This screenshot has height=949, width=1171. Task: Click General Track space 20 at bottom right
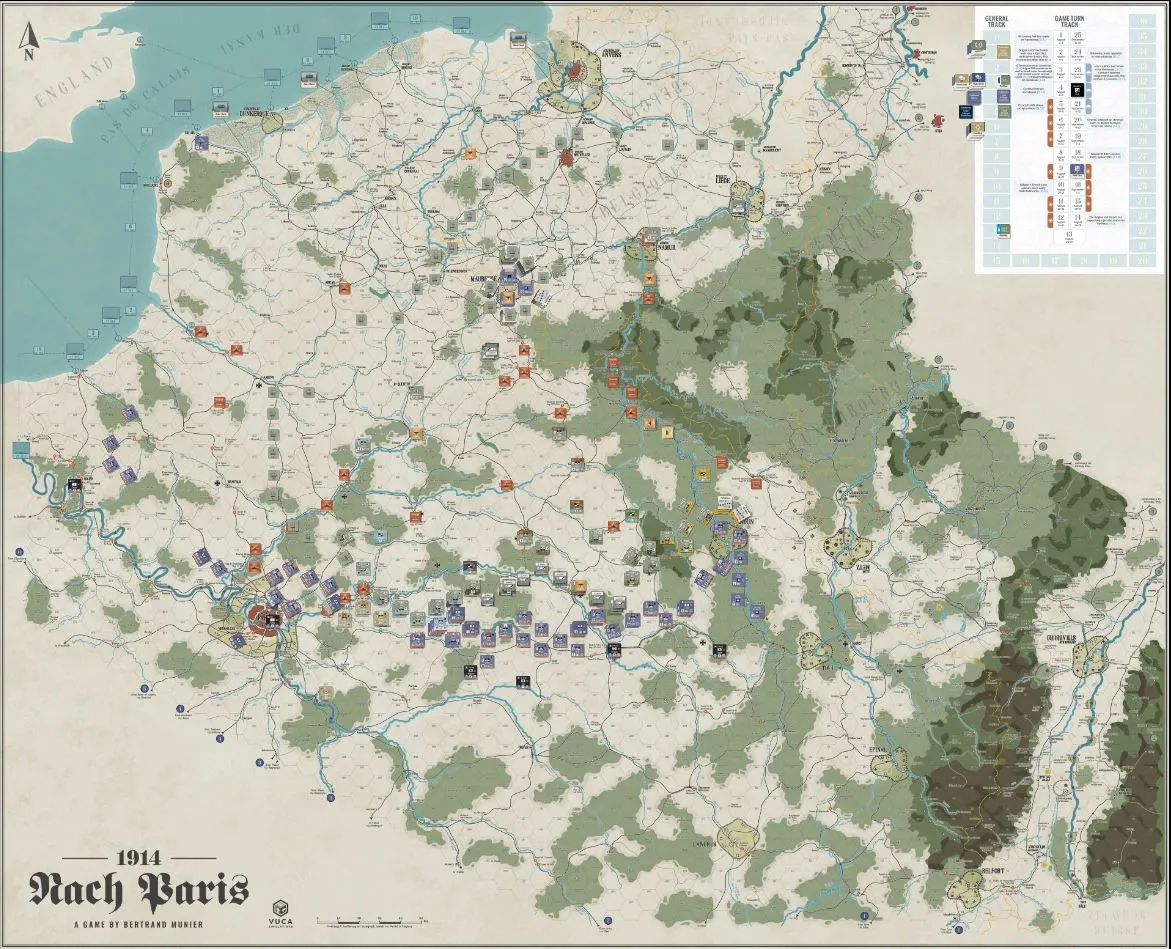click(1142, 260)
